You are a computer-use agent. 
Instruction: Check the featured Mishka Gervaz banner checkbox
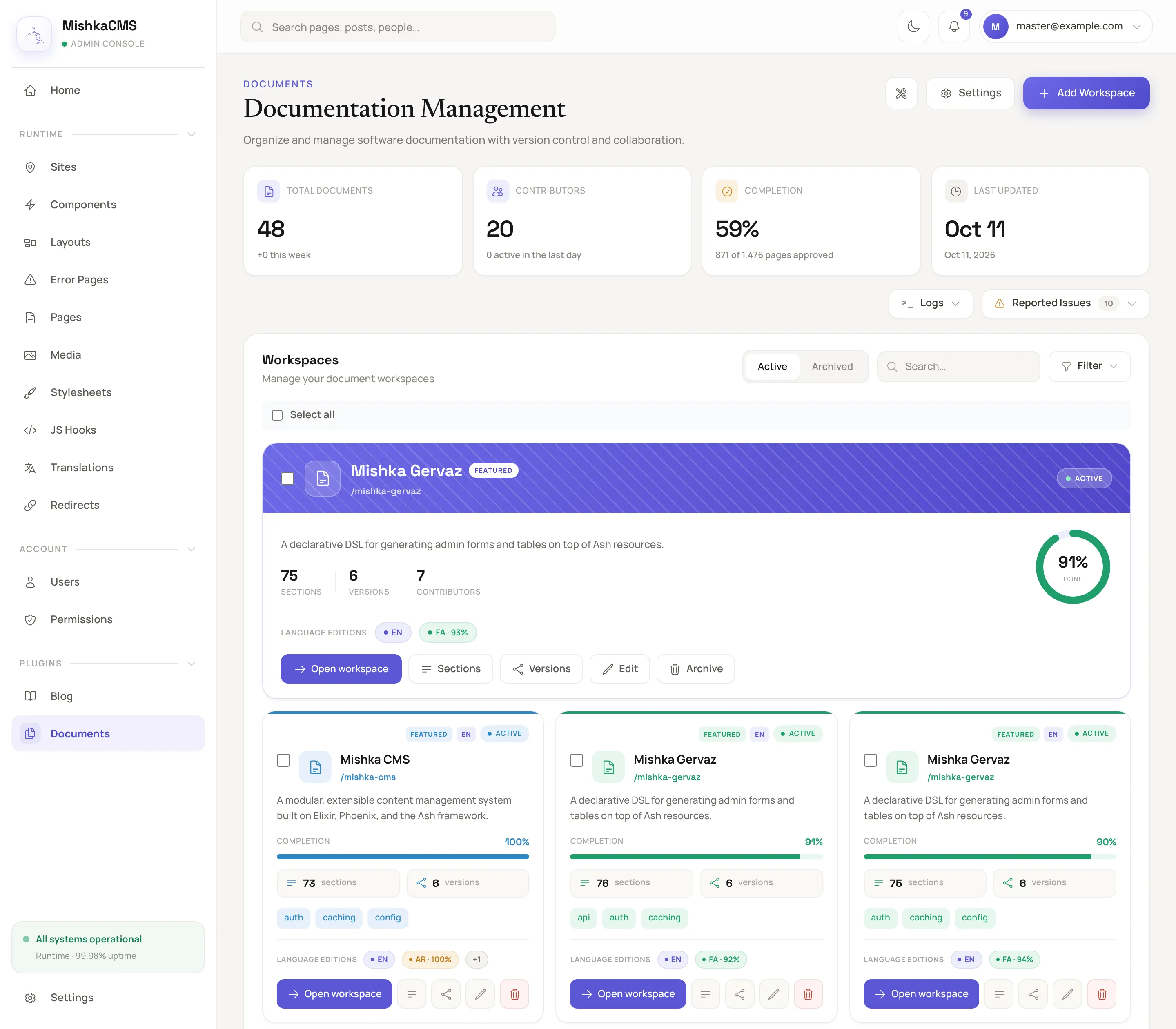coord(288,478)
